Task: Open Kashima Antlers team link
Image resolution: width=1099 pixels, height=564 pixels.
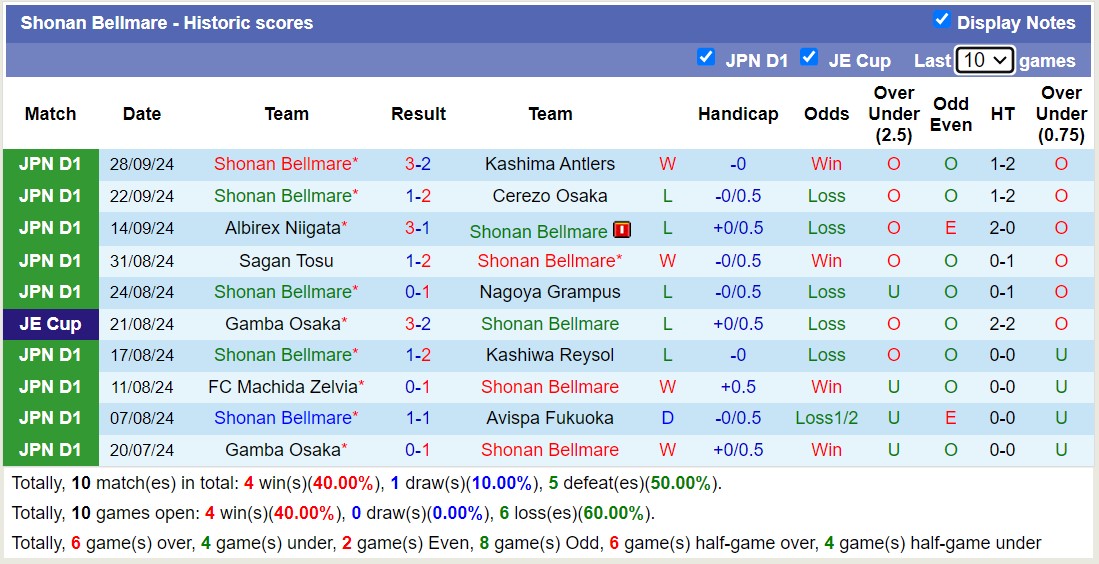Action: 550,164
